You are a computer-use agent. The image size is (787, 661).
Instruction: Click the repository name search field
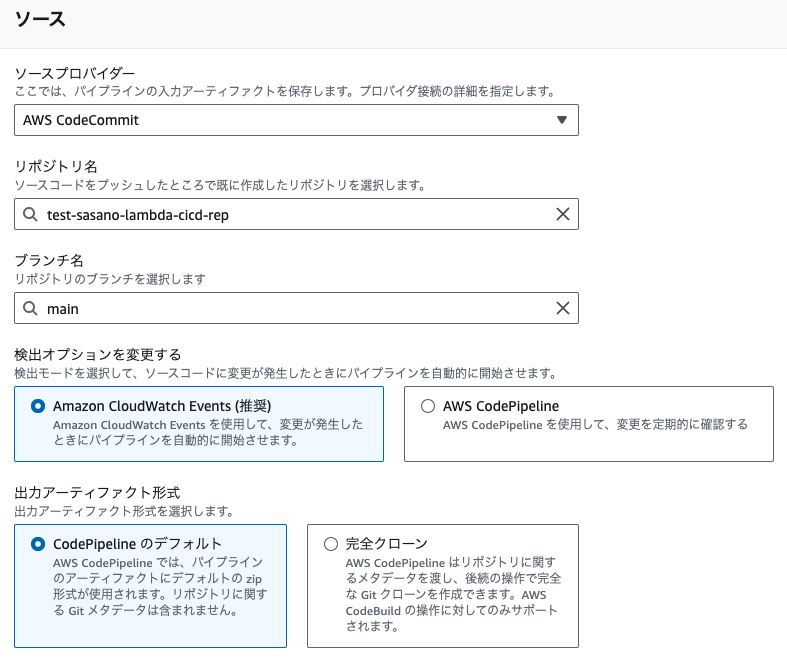[296, 214]
